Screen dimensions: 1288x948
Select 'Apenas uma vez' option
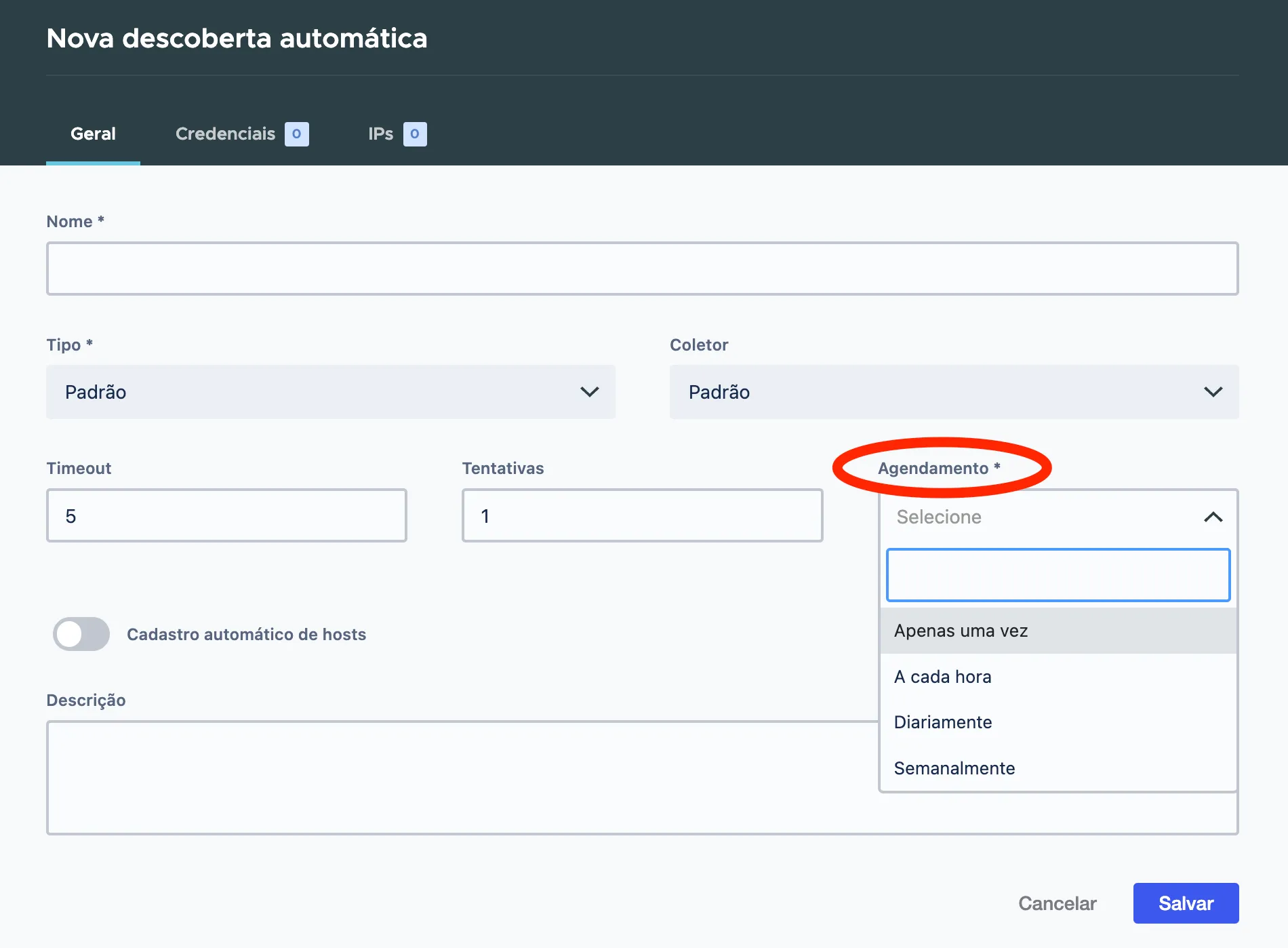click(x=1058, y=631)
